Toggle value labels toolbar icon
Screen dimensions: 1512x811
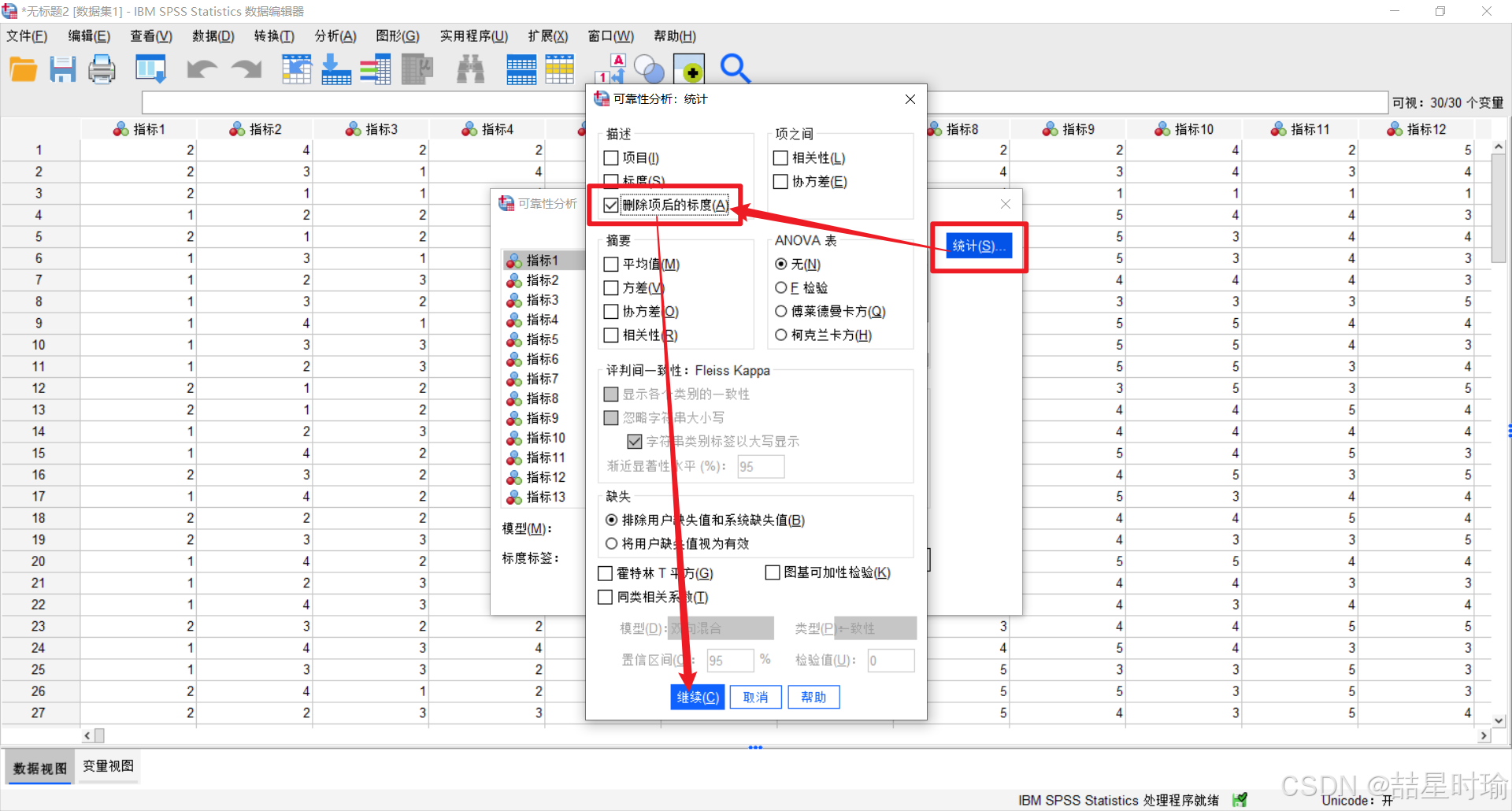pos(611,69)
